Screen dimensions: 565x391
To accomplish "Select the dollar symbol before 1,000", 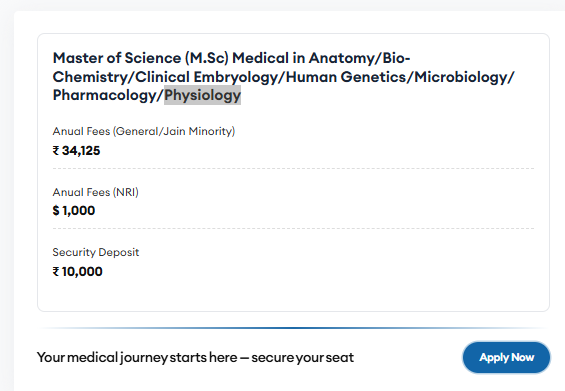I will click(56, 210).
